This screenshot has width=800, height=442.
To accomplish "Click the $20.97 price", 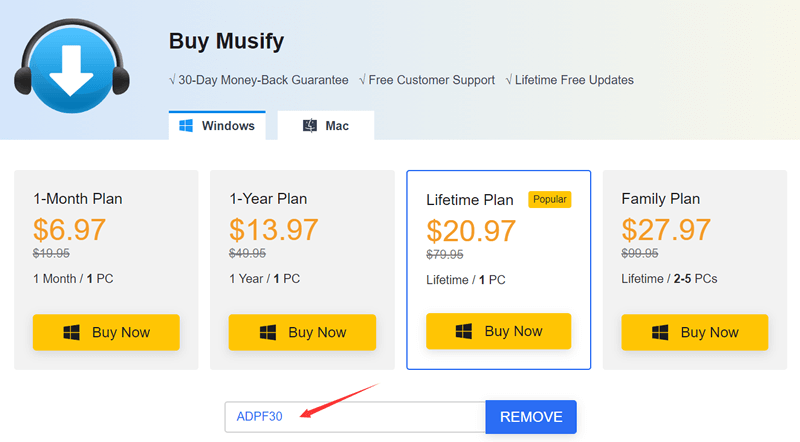I will (470, 231).
